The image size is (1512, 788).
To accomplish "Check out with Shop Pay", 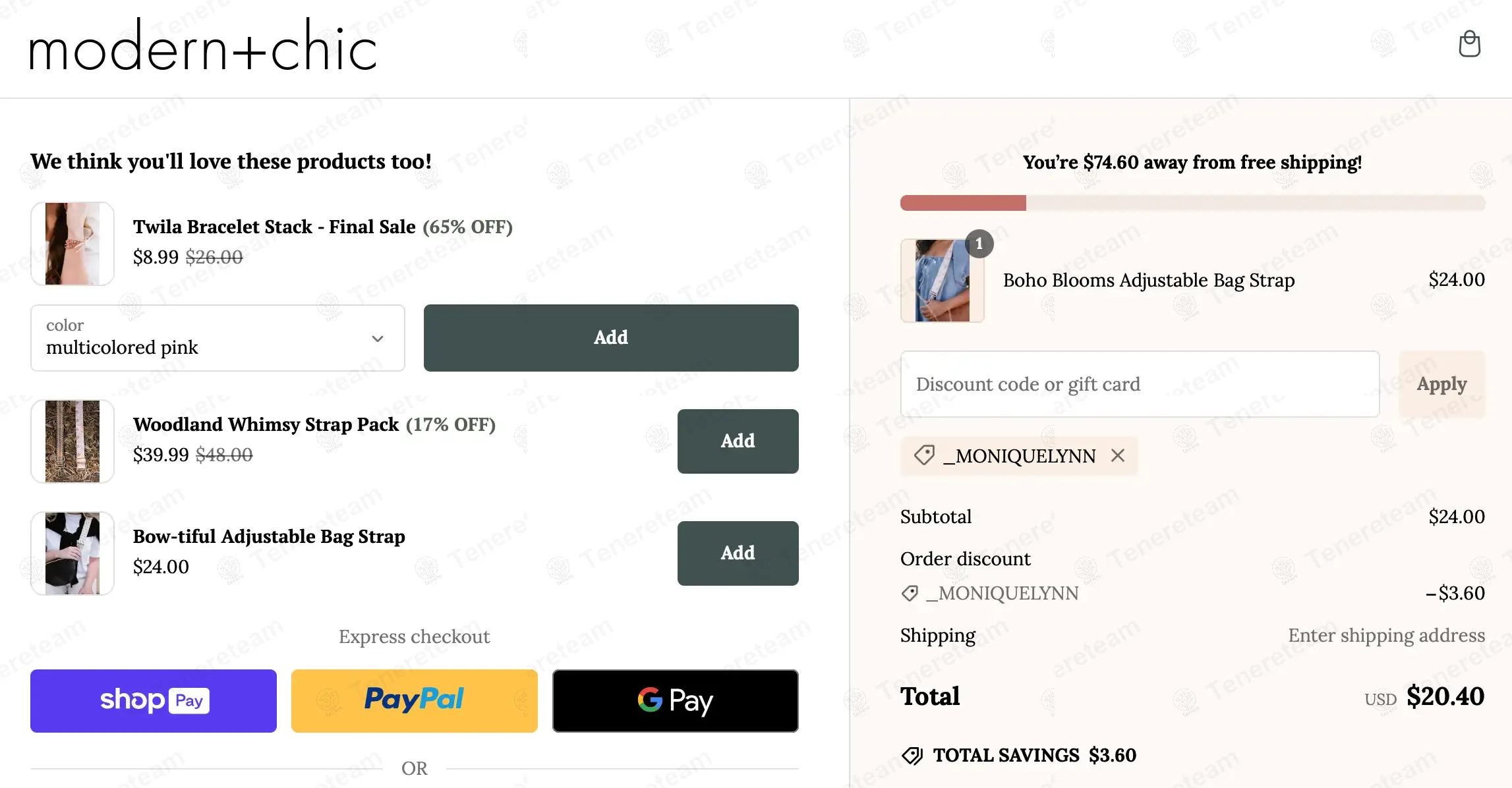I will pyautogui.click(x=154, y=701).
